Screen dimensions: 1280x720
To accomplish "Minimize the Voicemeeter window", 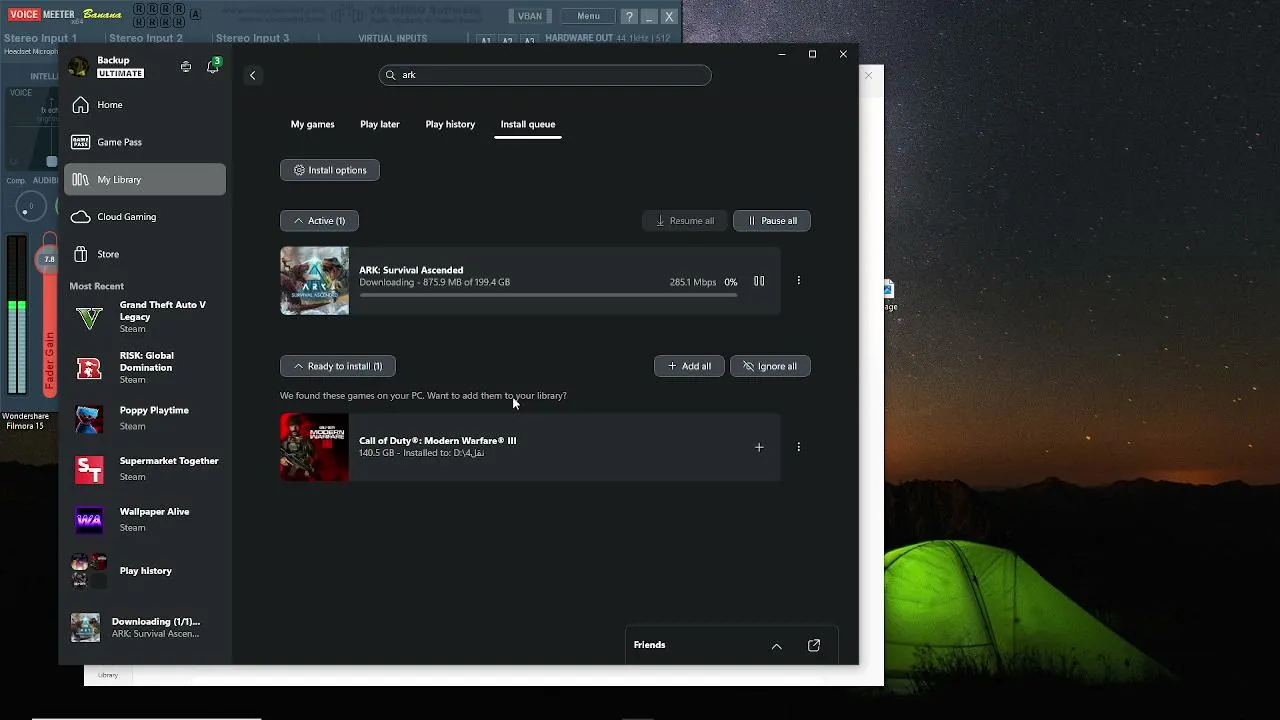I will tap(649, 16).
